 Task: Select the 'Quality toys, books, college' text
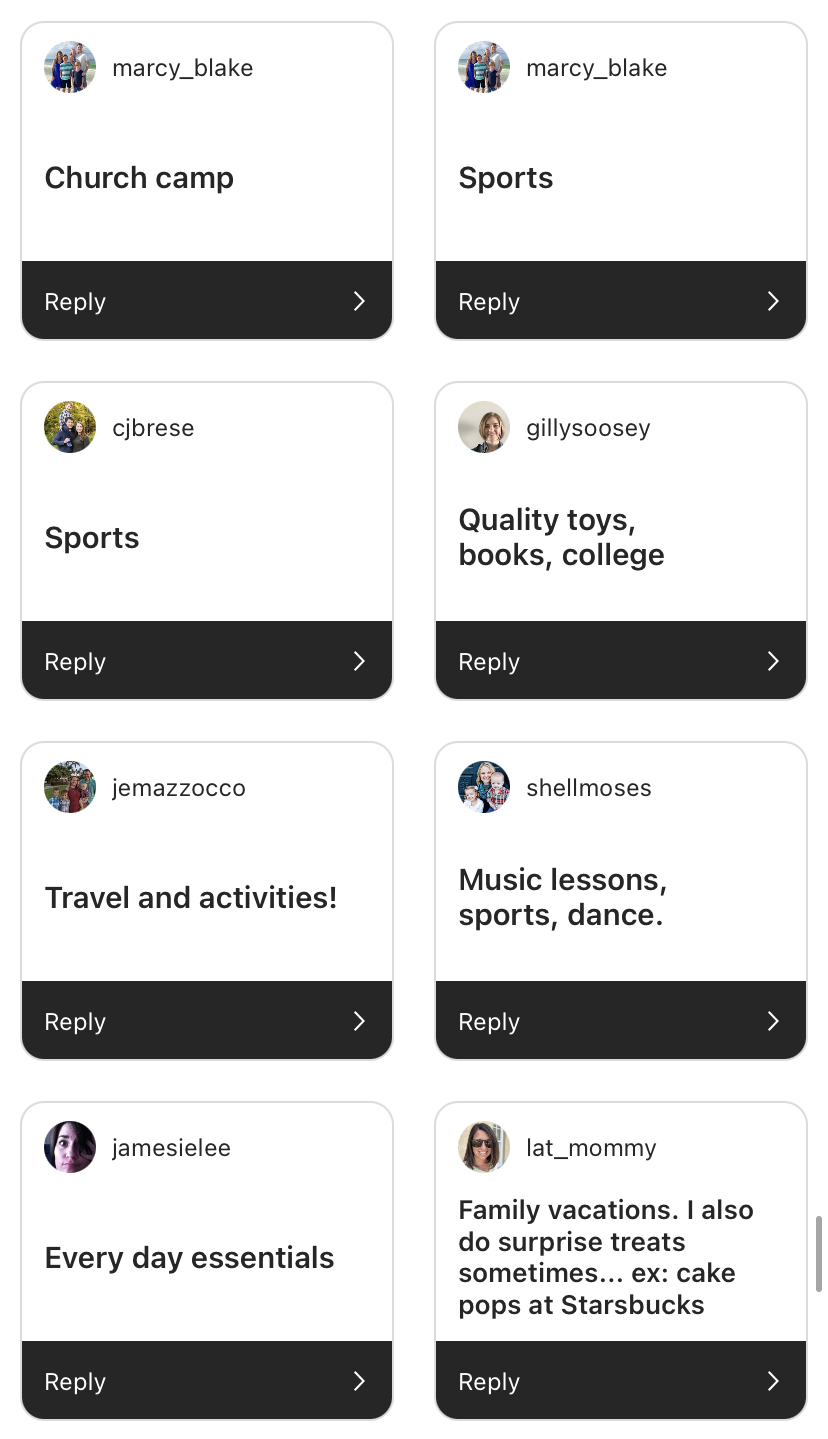(x=561, y=537)
